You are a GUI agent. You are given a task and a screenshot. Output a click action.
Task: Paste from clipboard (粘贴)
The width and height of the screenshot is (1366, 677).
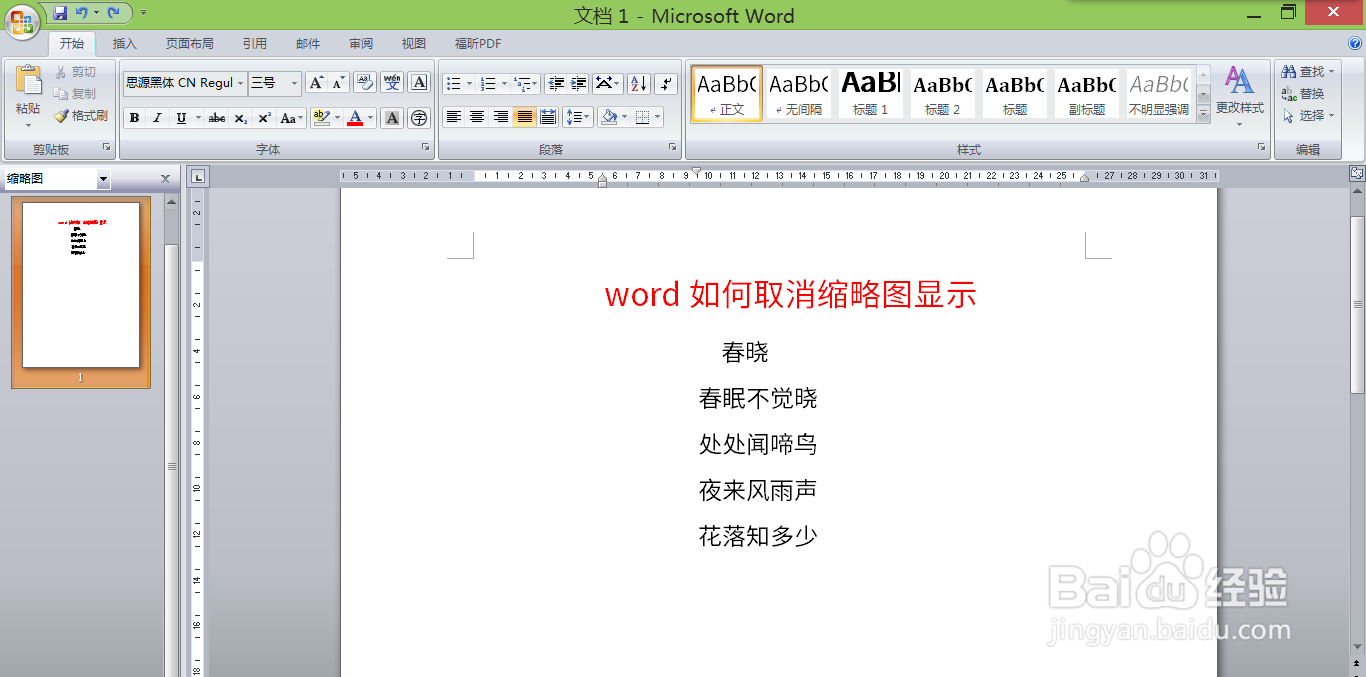[28, 95]
